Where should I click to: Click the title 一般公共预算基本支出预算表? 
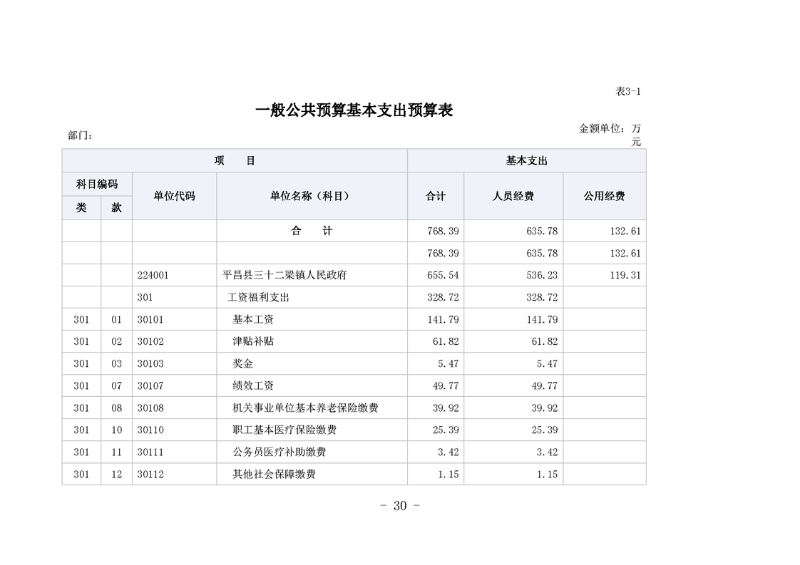(x=354, y=111)
